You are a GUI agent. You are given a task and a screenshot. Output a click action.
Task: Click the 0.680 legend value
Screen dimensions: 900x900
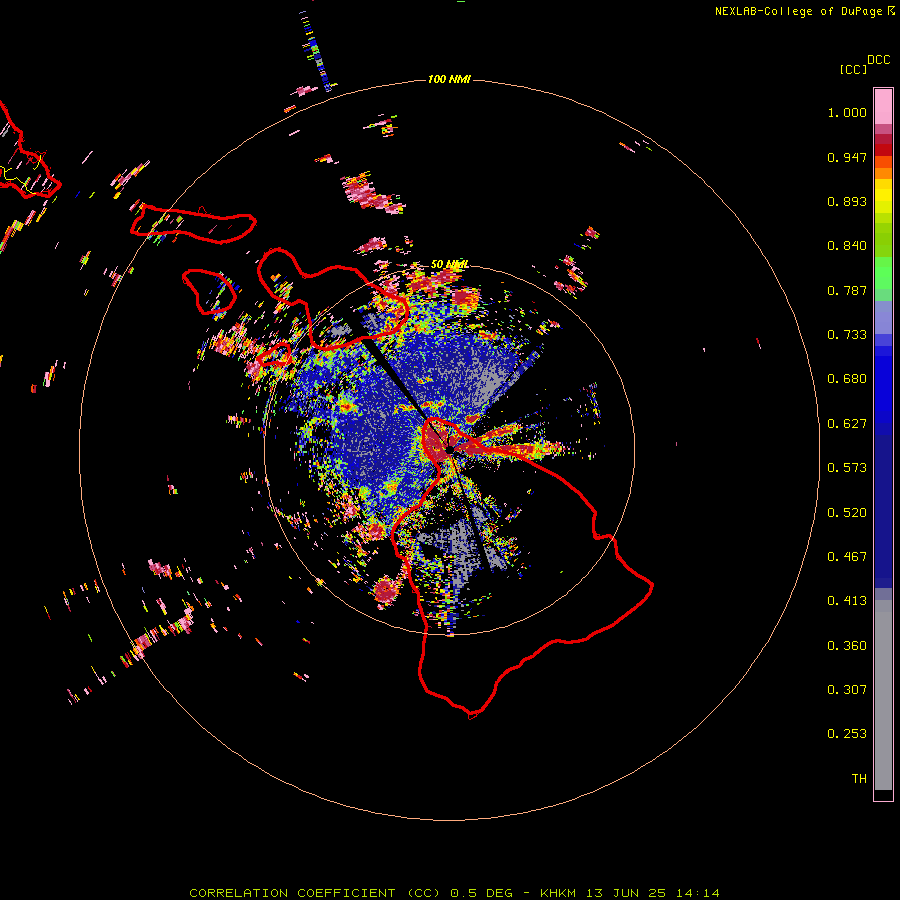click(847, 379)
